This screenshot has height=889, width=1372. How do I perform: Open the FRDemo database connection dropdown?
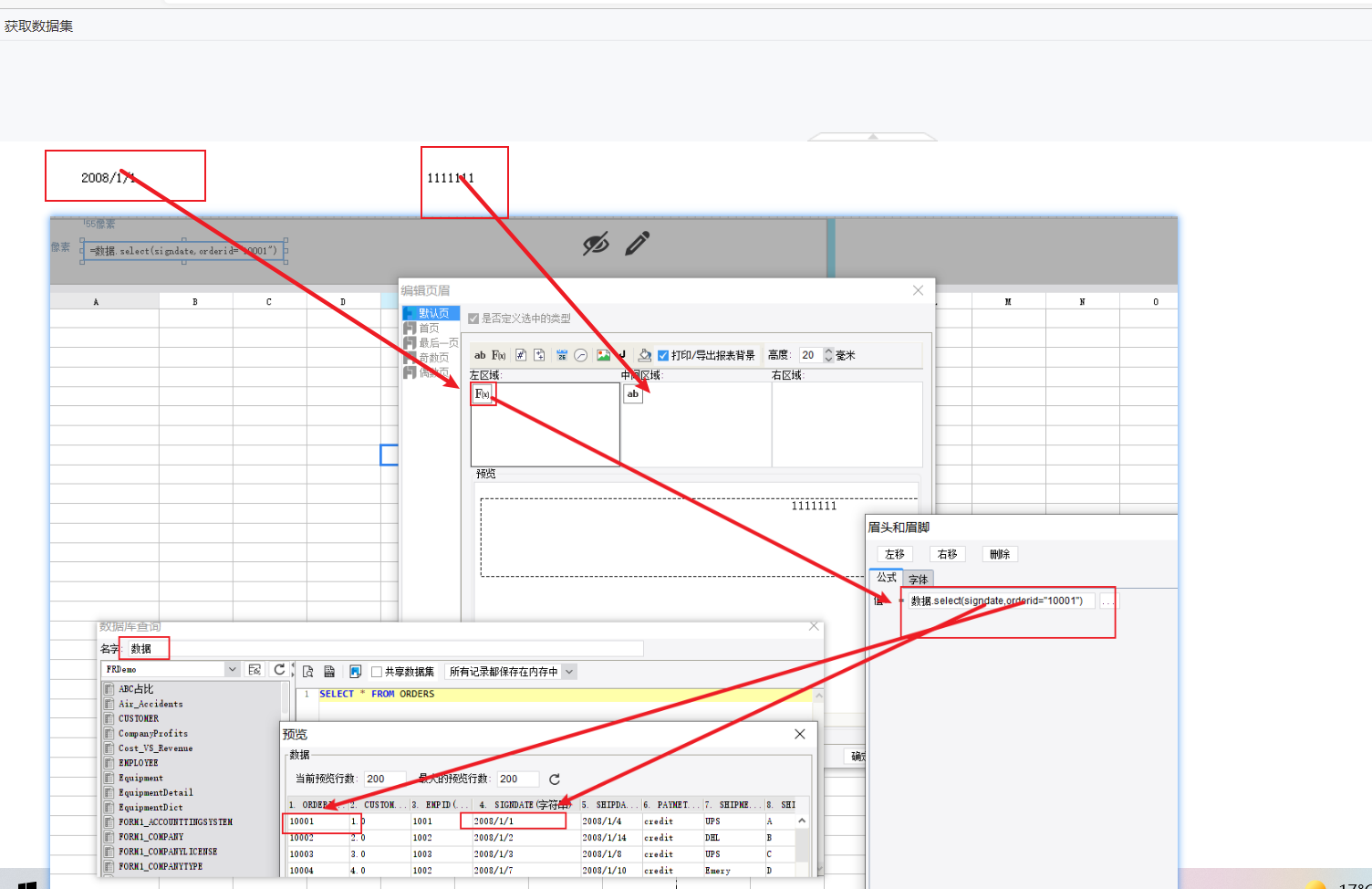(232, 670)
